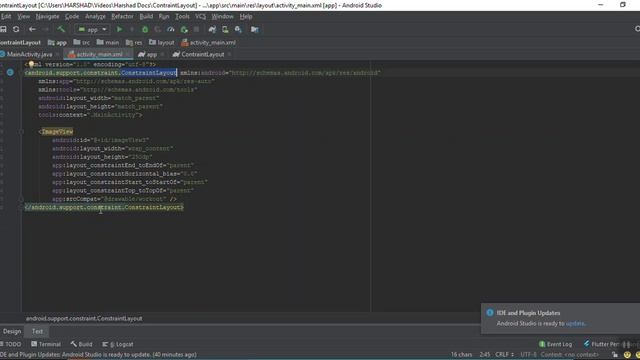Click the closing ConstraintLayout tag line
Viewport: 640px width, 360px height.
pos(104,207)
